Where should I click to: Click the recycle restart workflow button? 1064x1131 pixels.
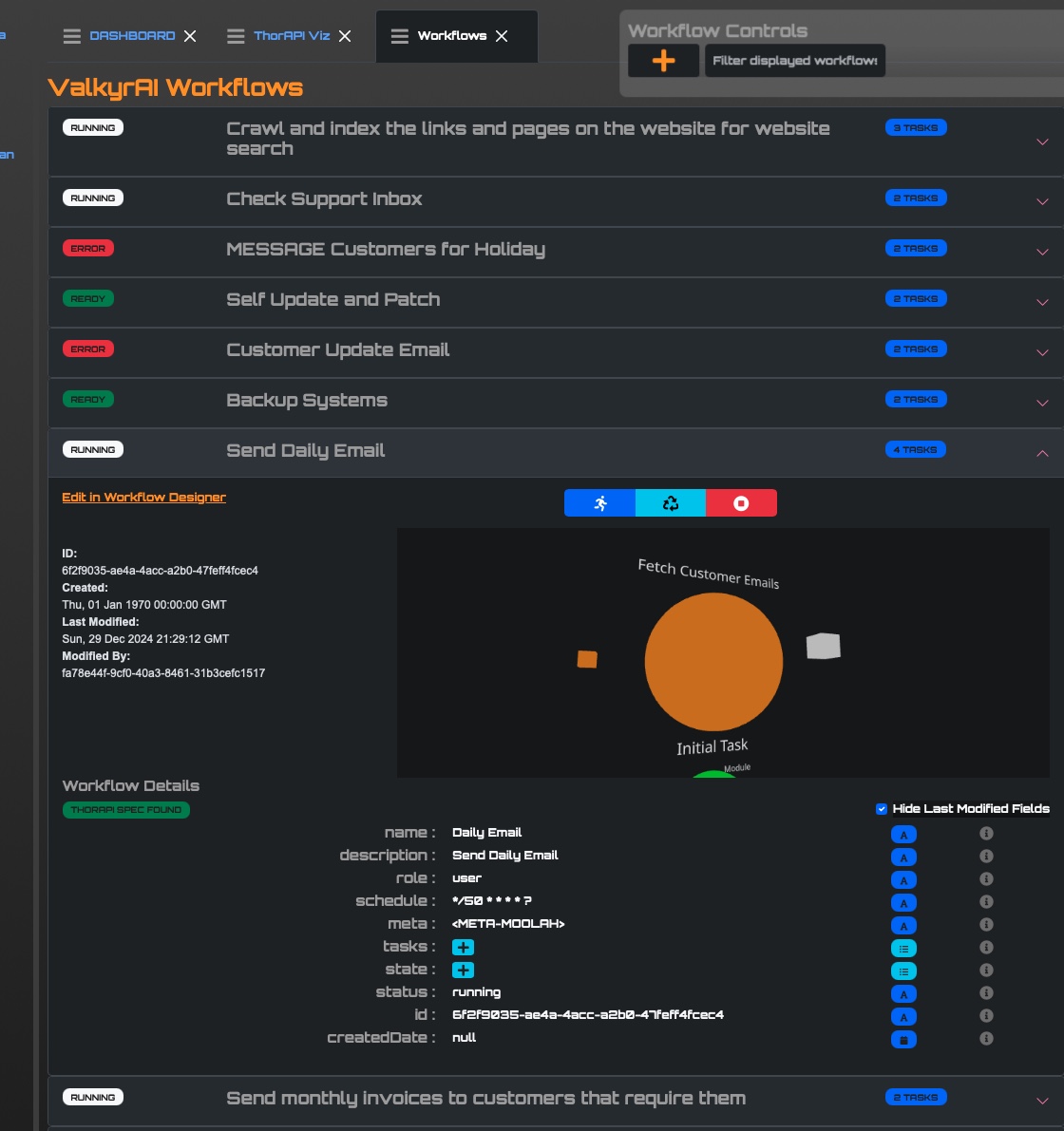670,502
